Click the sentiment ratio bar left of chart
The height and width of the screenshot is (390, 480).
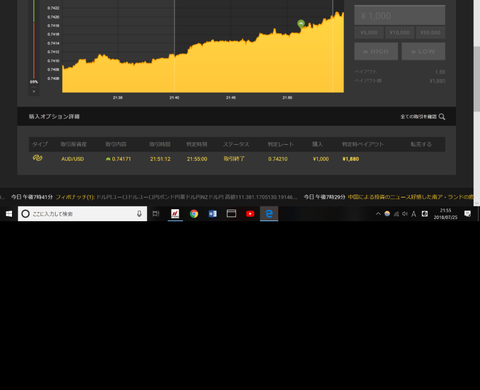34,39
